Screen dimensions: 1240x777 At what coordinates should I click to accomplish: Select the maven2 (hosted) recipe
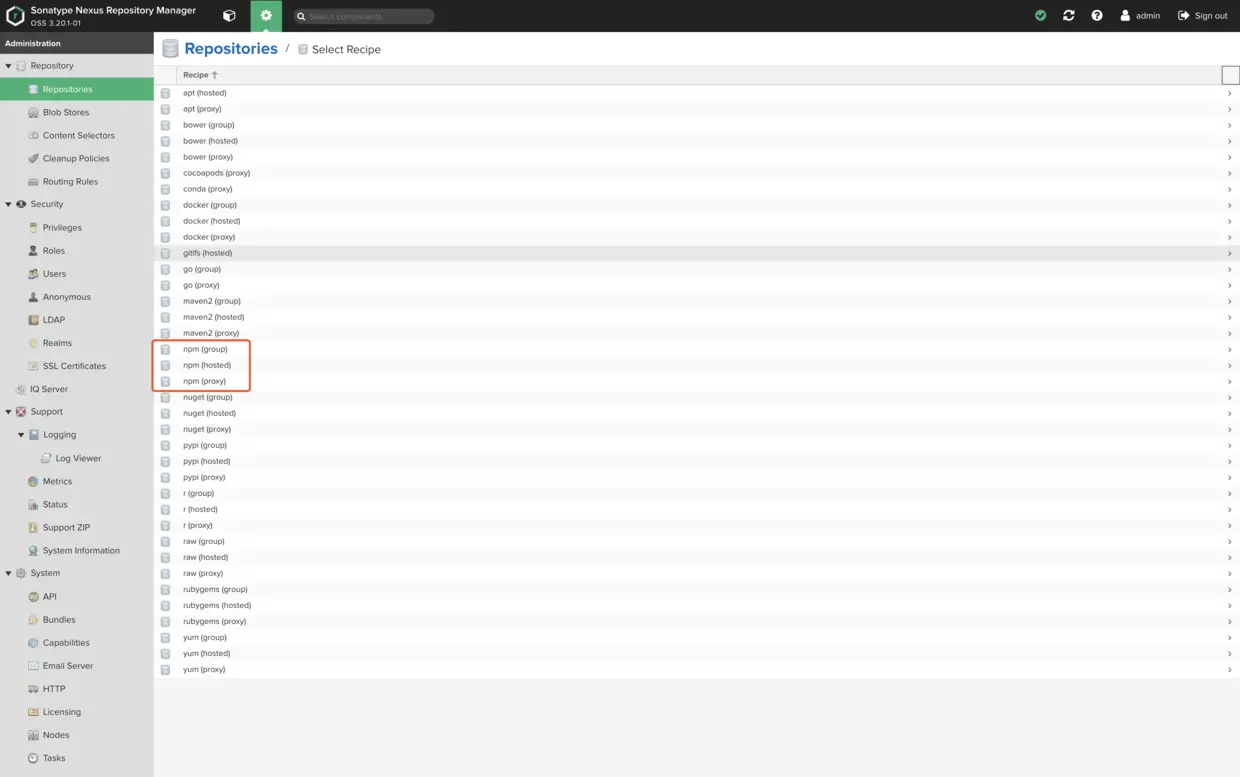click(697, 317)
